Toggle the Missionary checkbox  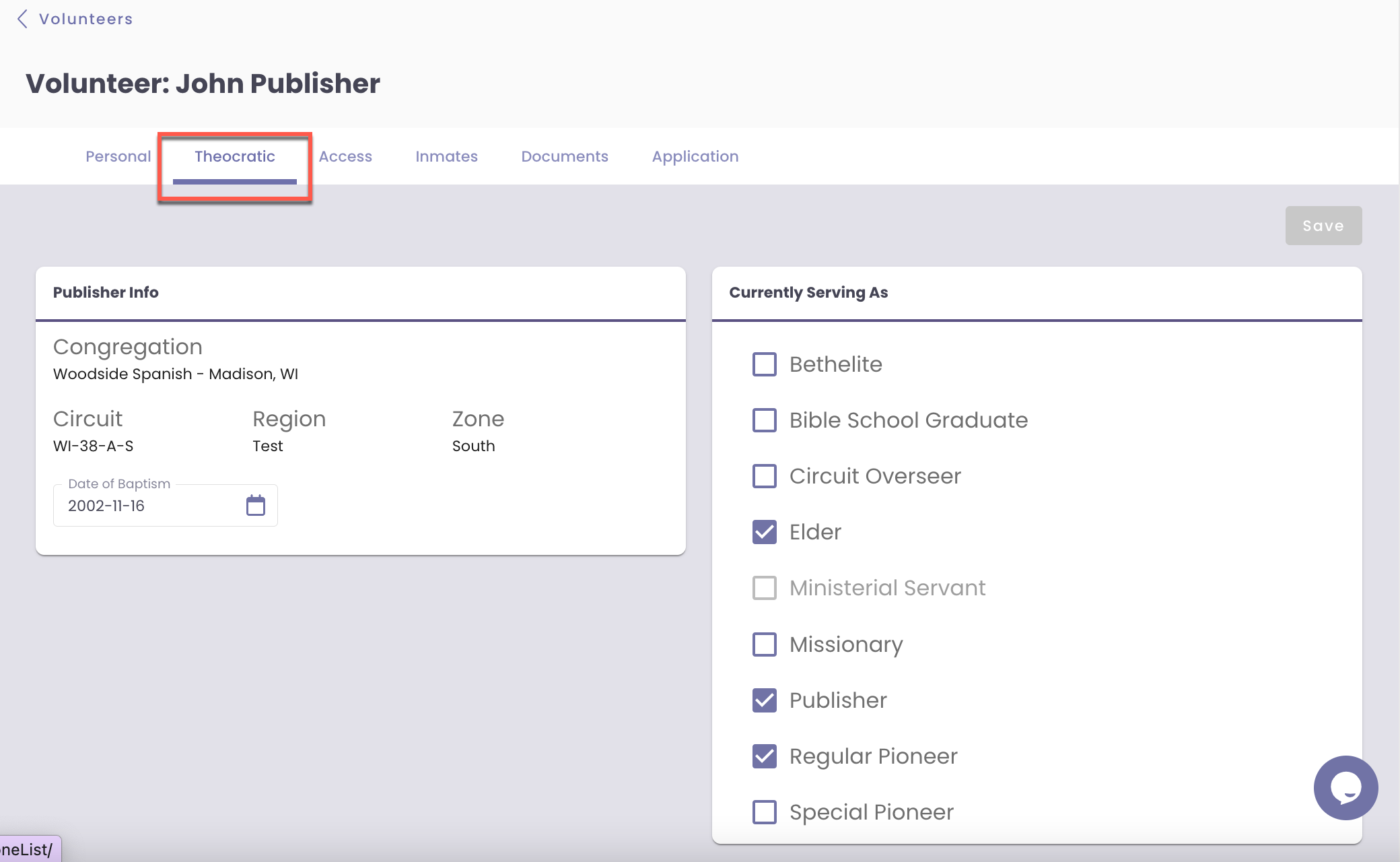764,644
